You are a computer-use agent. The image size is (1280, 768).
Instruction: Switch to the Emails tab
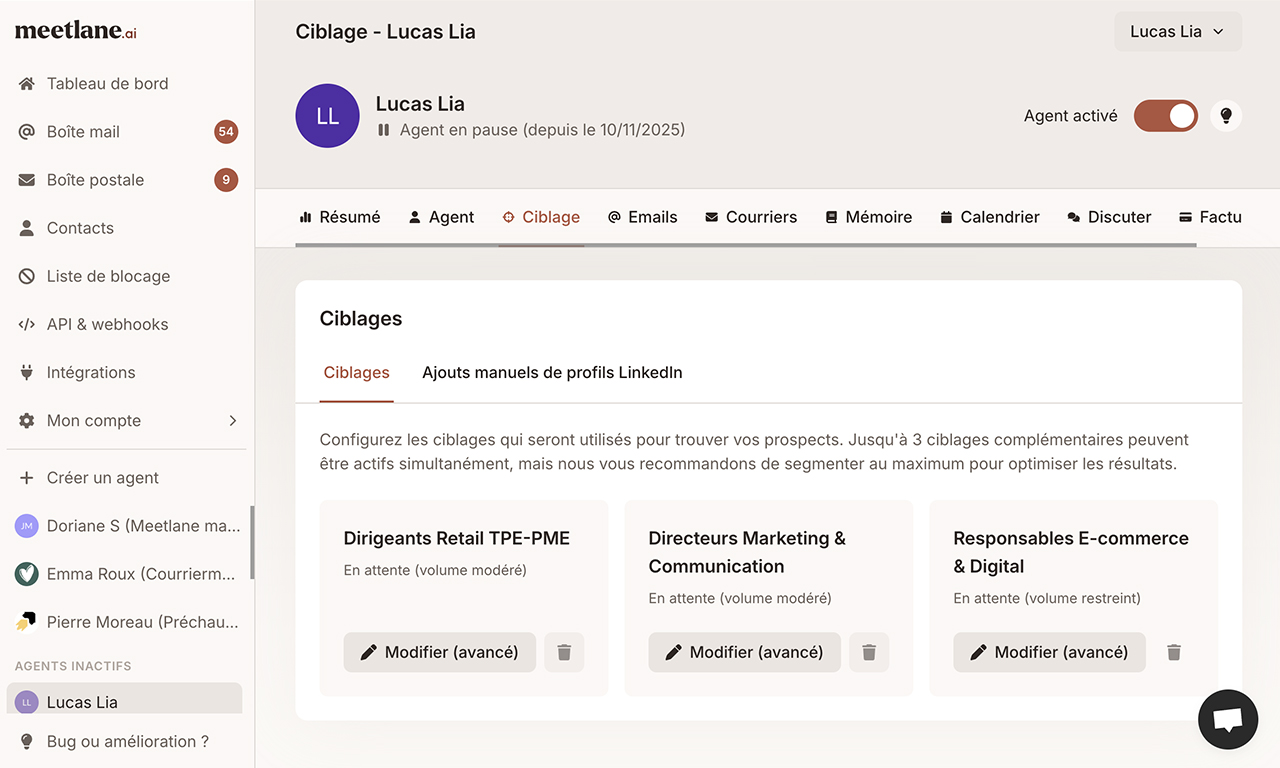[642, 216]
